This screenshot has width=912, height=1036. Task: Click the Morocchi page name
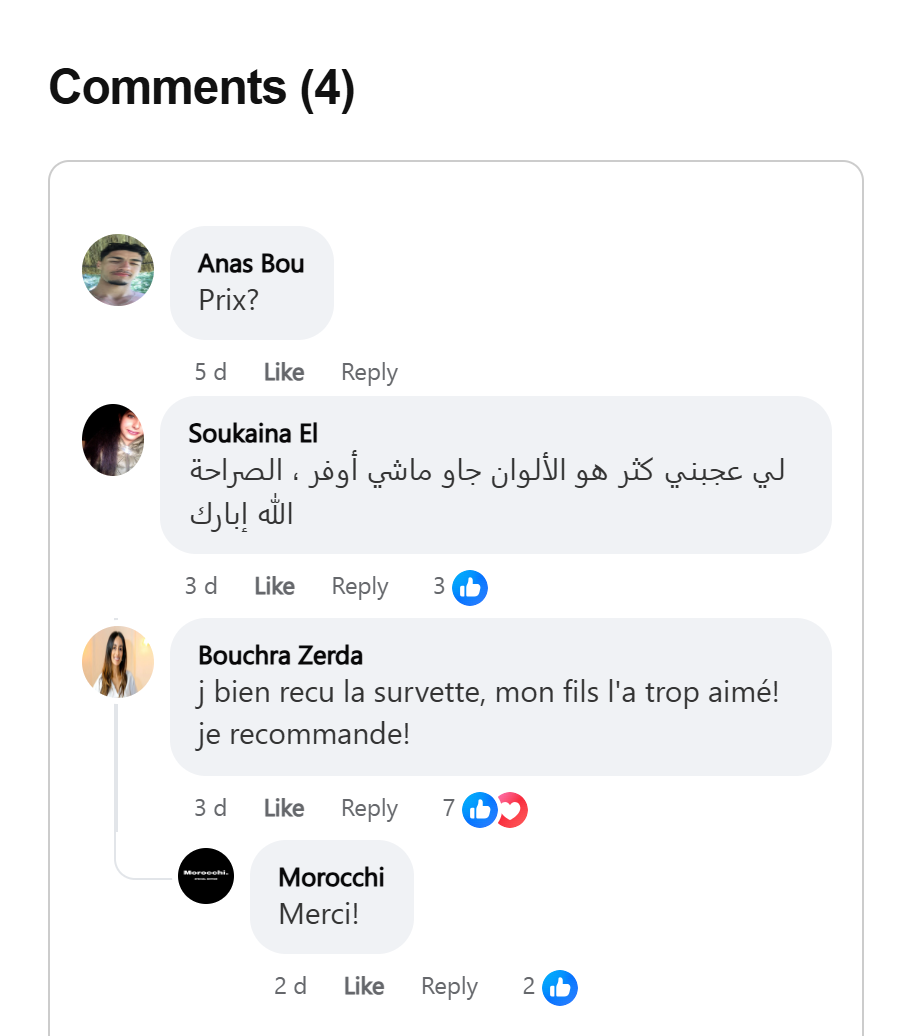click(331, 878)
